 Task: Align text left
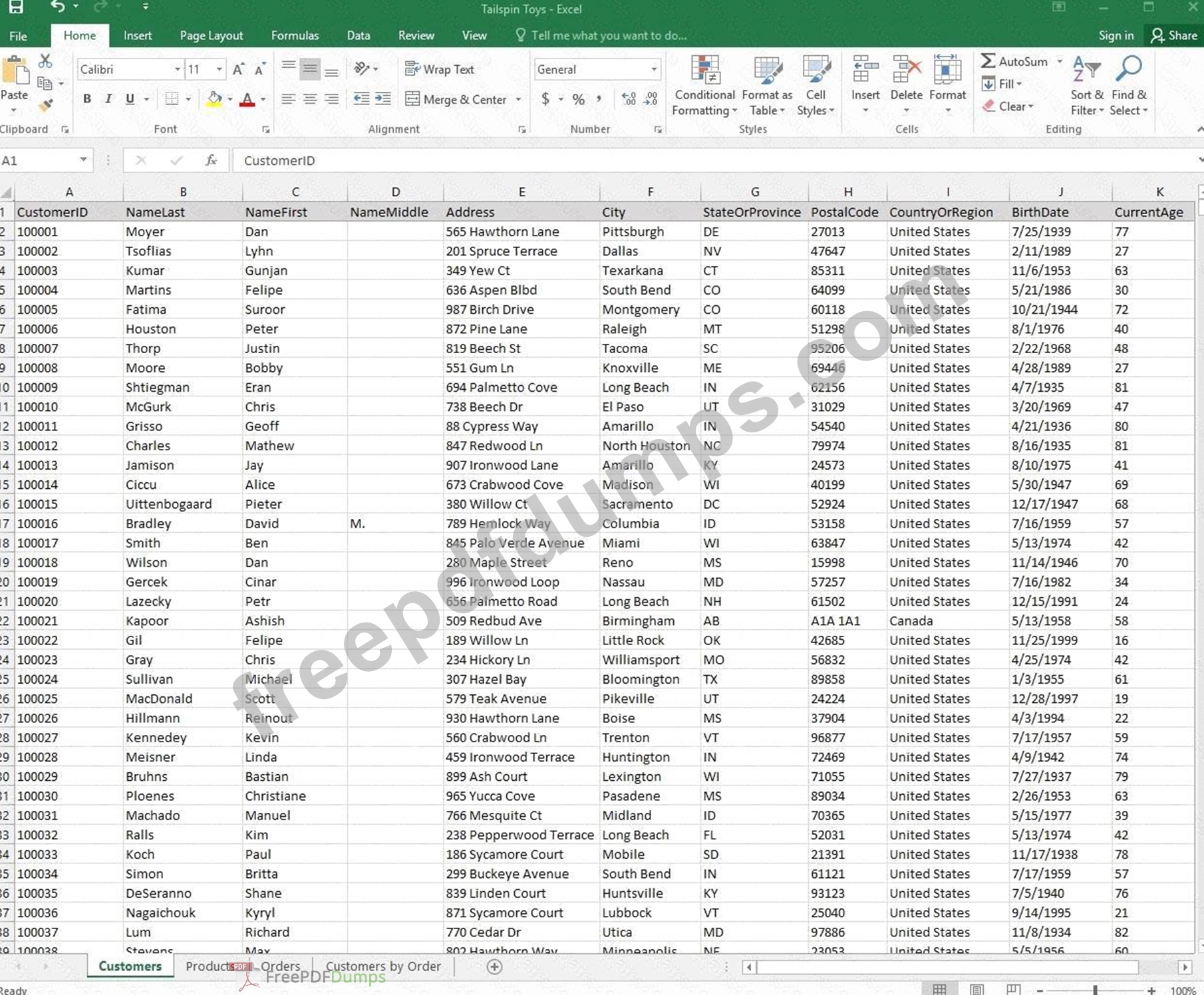288,99
